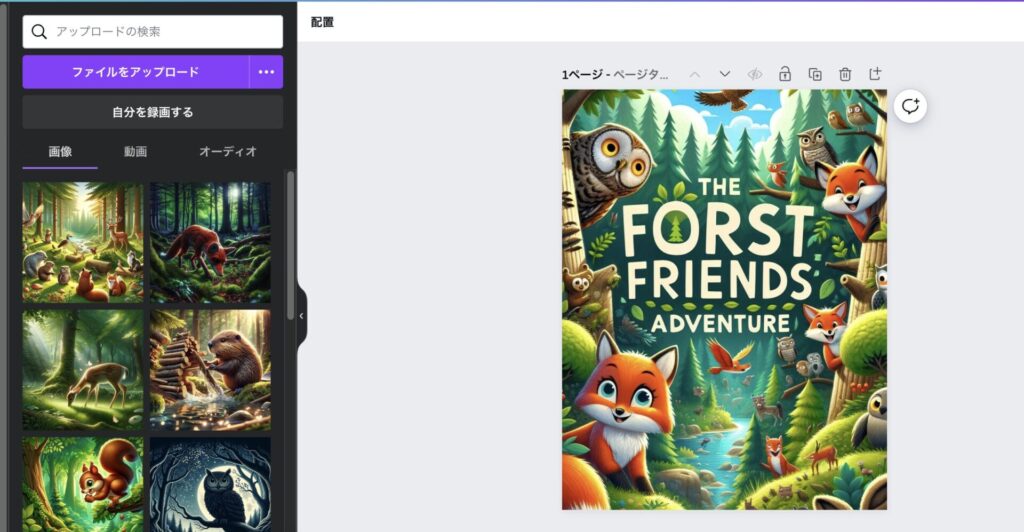
Task: Switch to the 画像 tab
Action: pyautogui.click(x=60, y=151)
